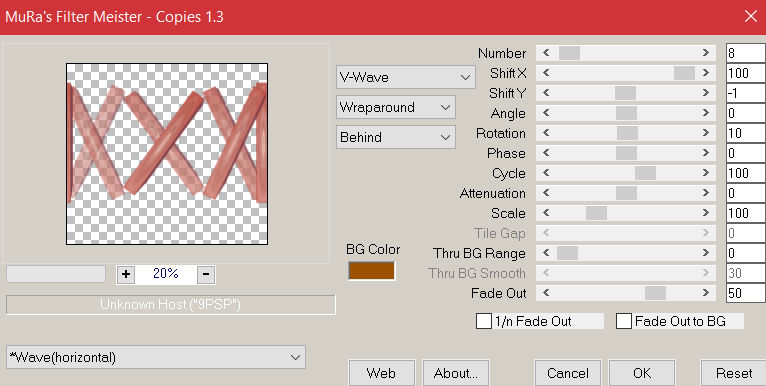
Task: Click the About... button
Action: click(x=456, y=373)
